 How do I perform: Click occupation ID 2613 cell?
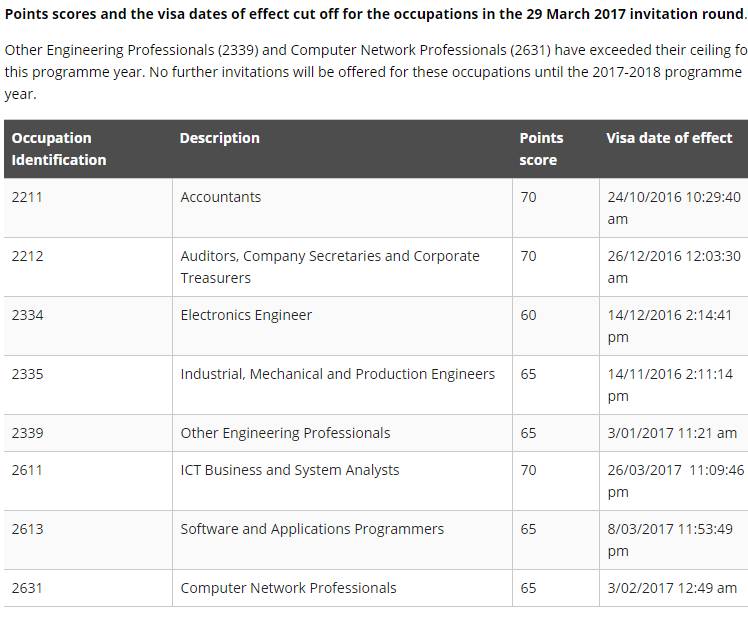pos(27,529)
